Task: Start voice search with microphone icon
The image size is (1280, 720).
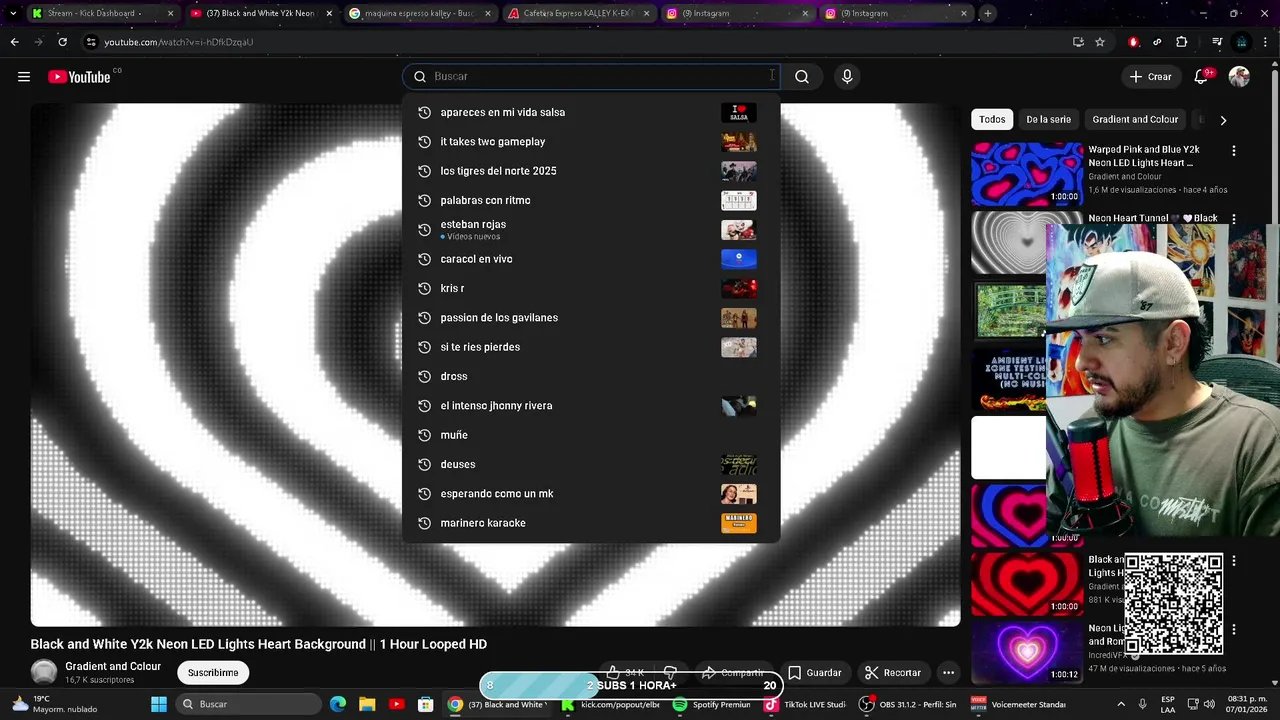Action: click(847, 77)
